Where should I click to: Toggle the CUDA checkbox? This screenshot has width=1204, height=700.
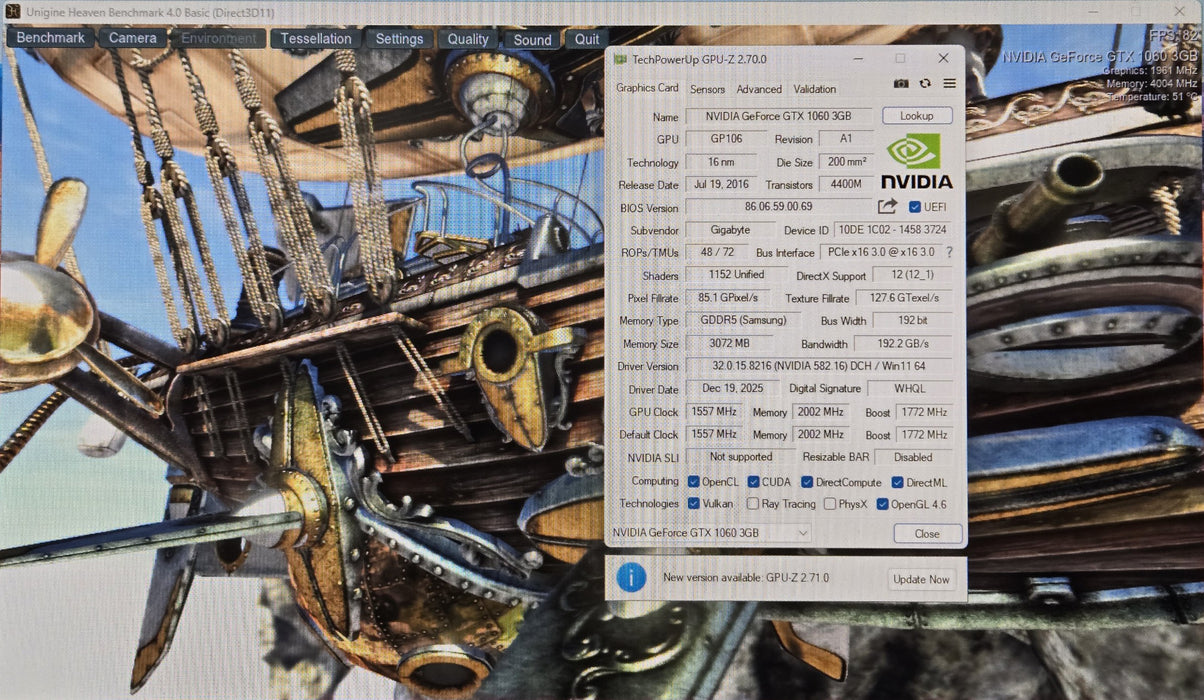[753, 482]
